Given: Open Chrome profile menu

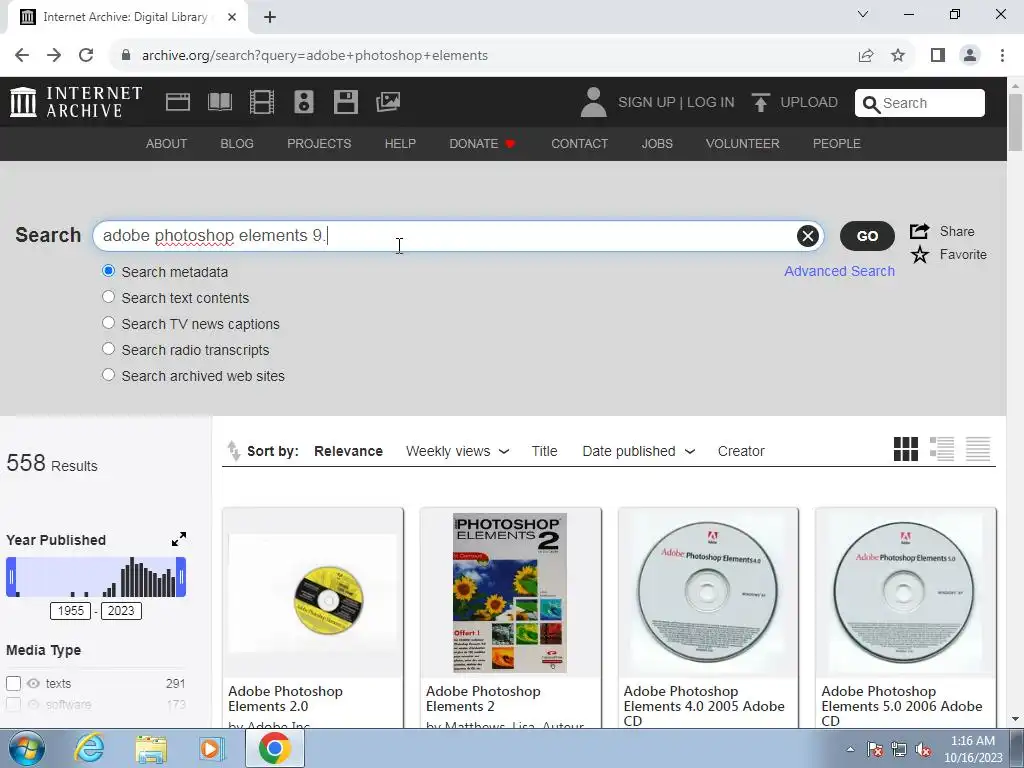Looking at the screenshot, I should coord(970,56).
